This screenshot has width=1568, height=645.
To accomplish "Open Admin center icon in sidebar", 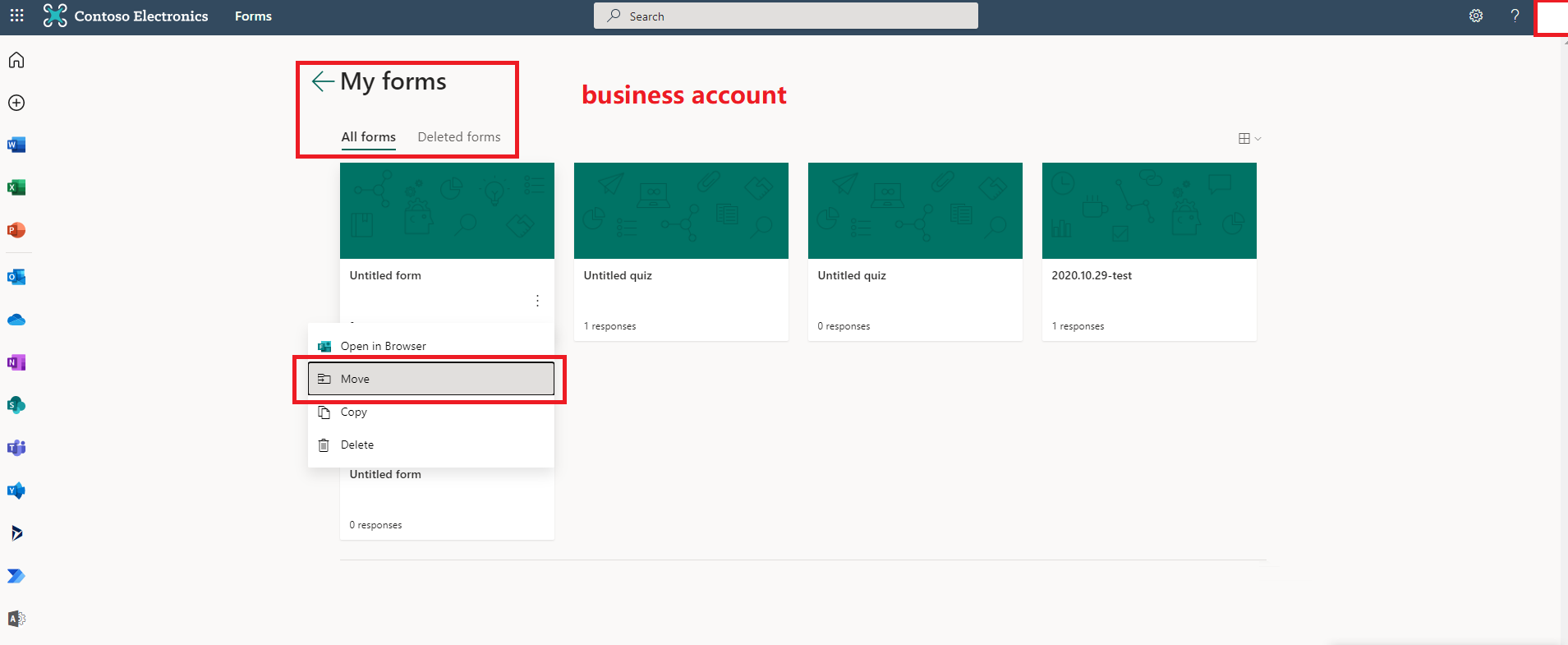I will [16, 619].
